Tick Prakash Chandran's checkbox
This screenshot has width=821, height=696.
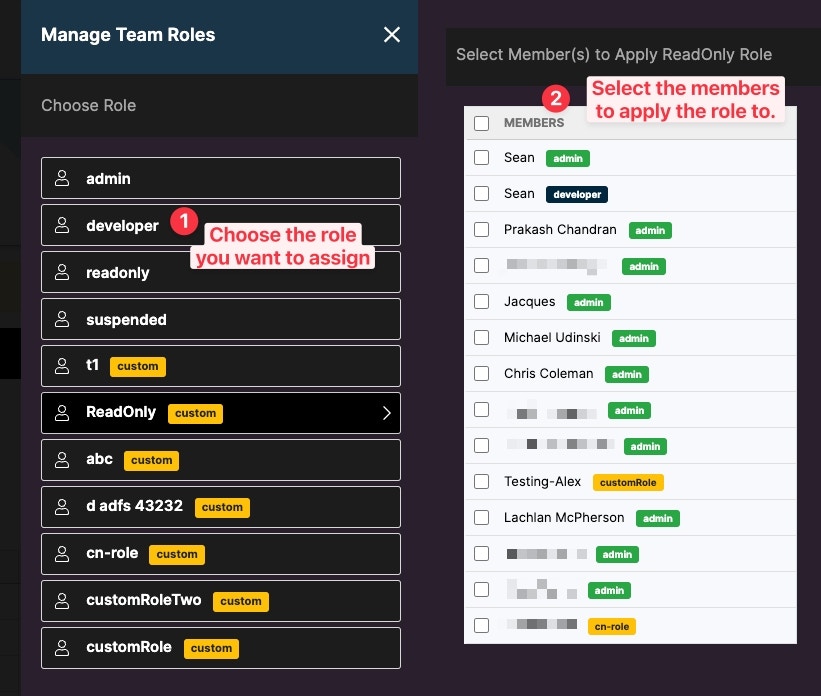(x=481, y=229)
